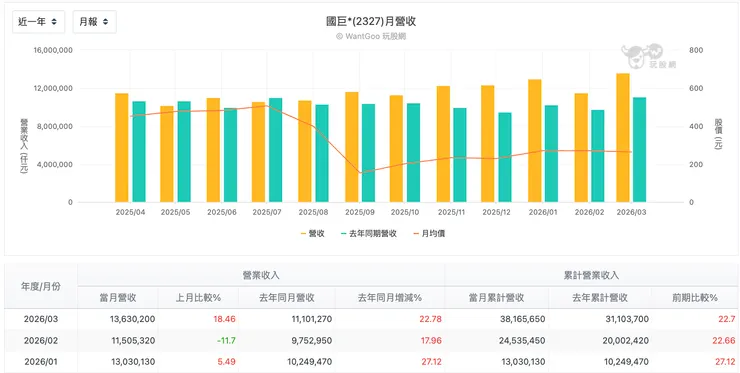Click the chart title 國巨*(2327)月營收

click(371, 22)
